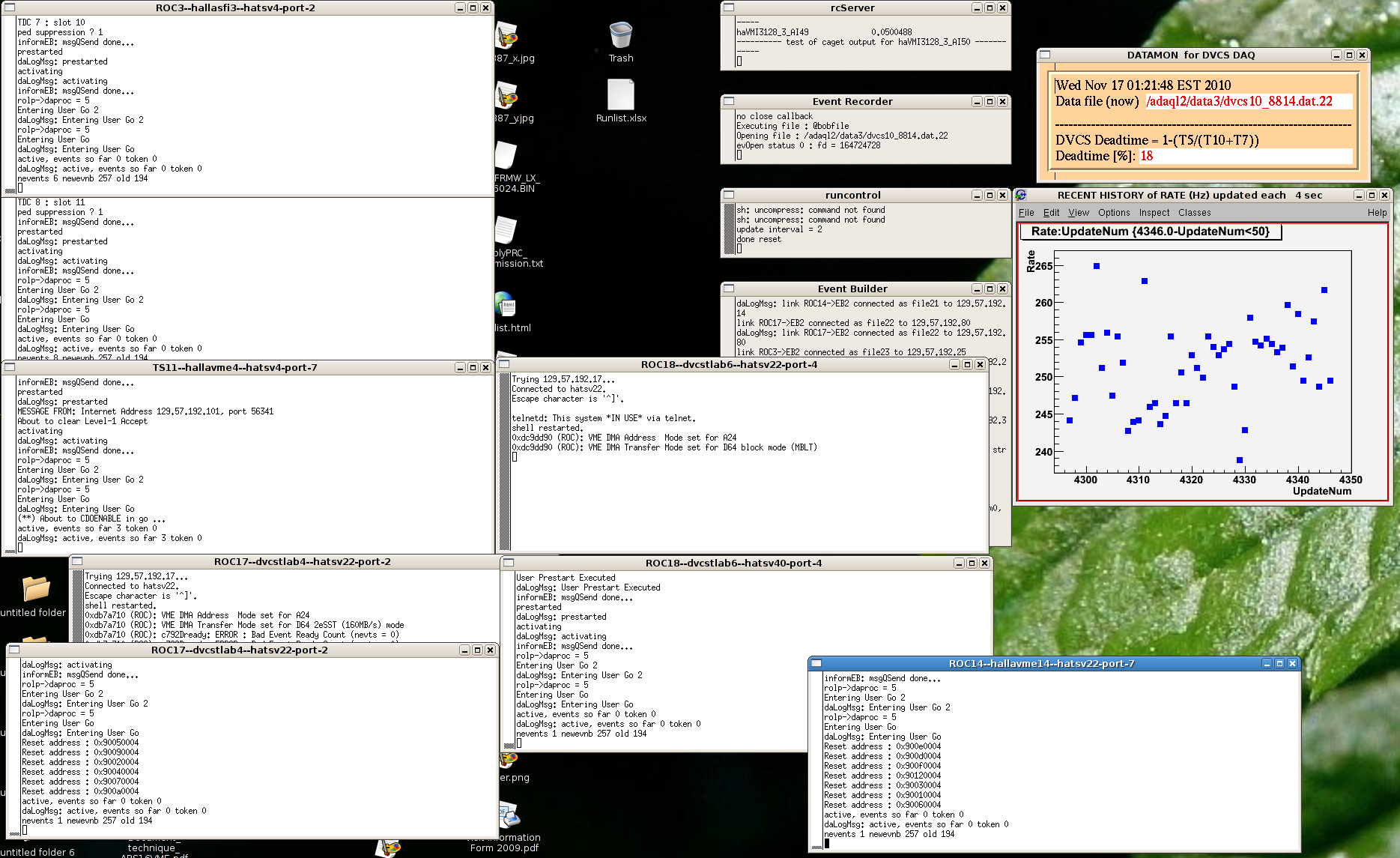Open window menu icon of Event Builder window
The height and width of the screenshot is (858, 1400).
[729, 288]
